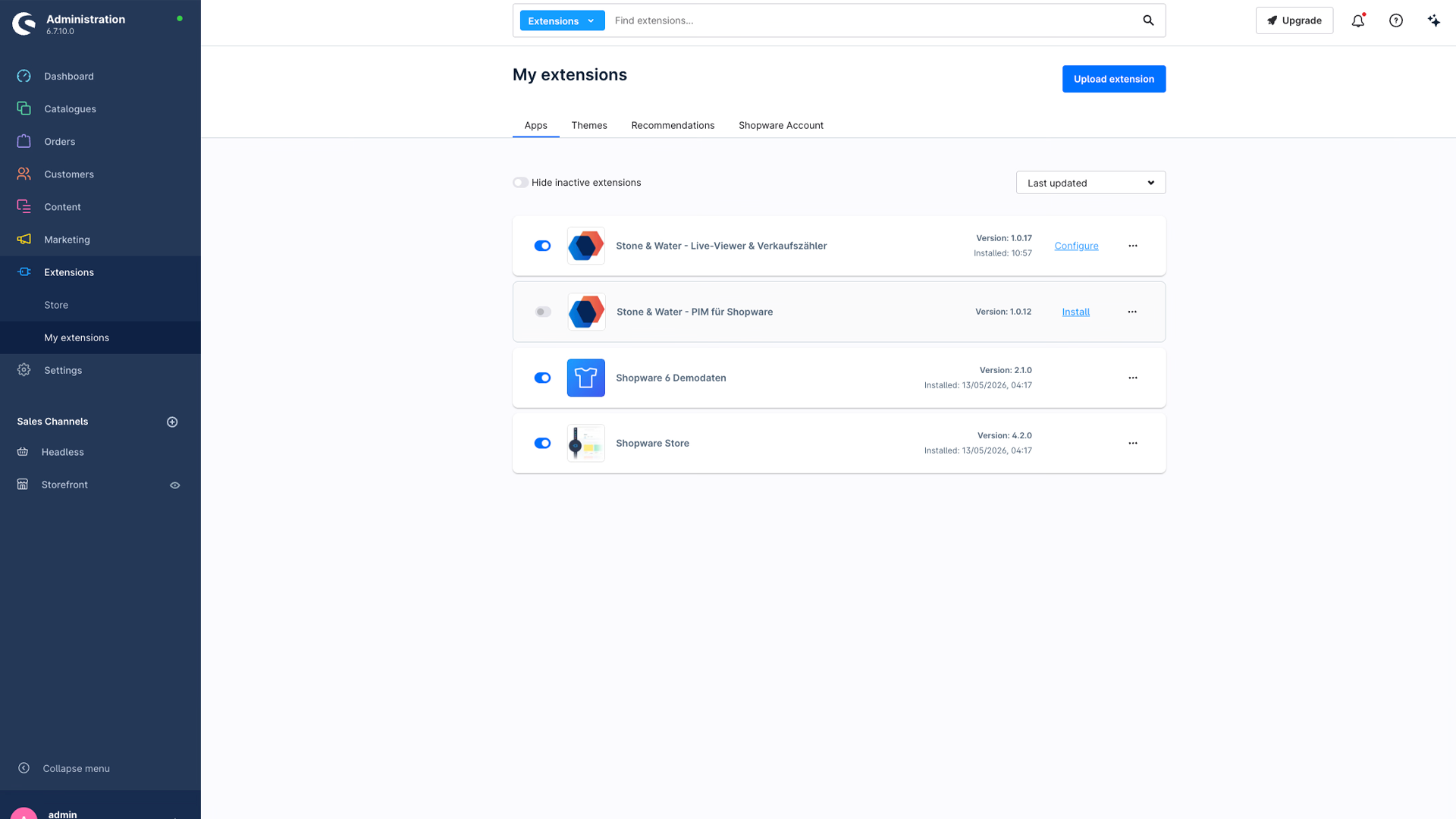
Task: Click the Upload extension button
Action: click(1114, 79)
